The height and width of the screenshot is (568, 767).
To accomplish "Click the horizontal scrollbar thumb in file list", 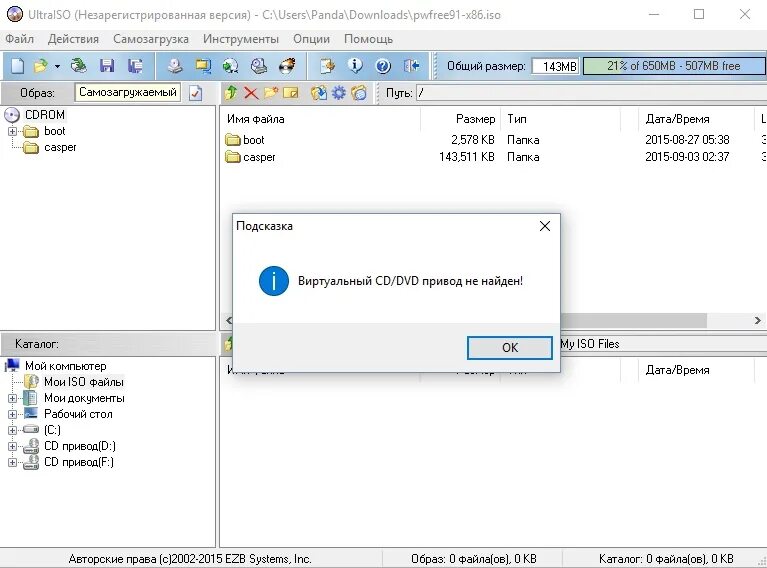I will pos(633,320).
